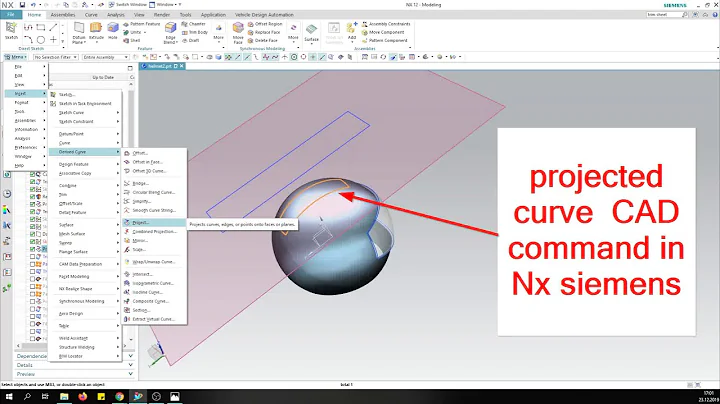720x404 pixels.
Task: Open the Window dropdown in title bar
Action: tap(165, 5)
